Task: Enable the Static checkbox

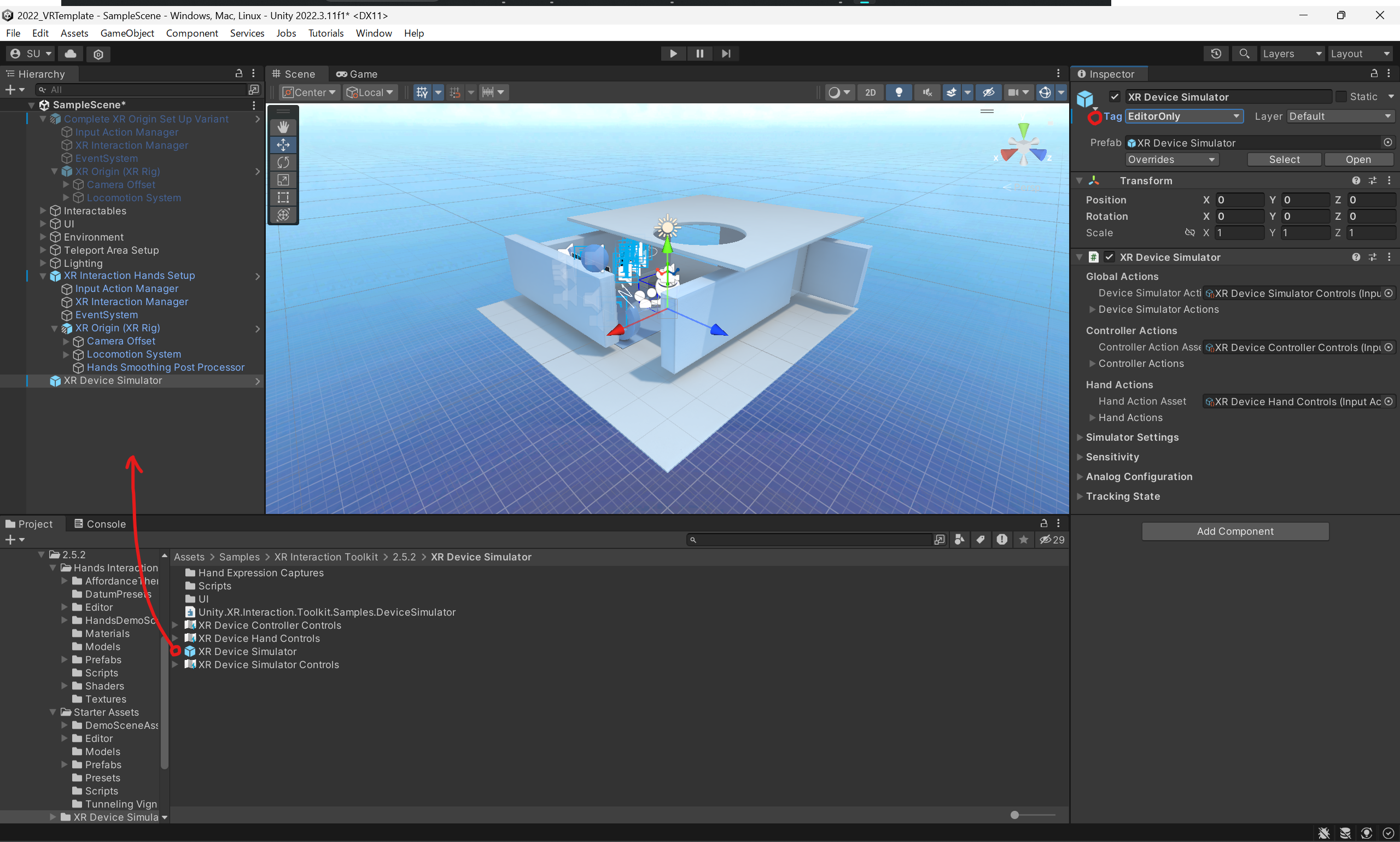Action: pyautogui.click(x=1340, y=97)
